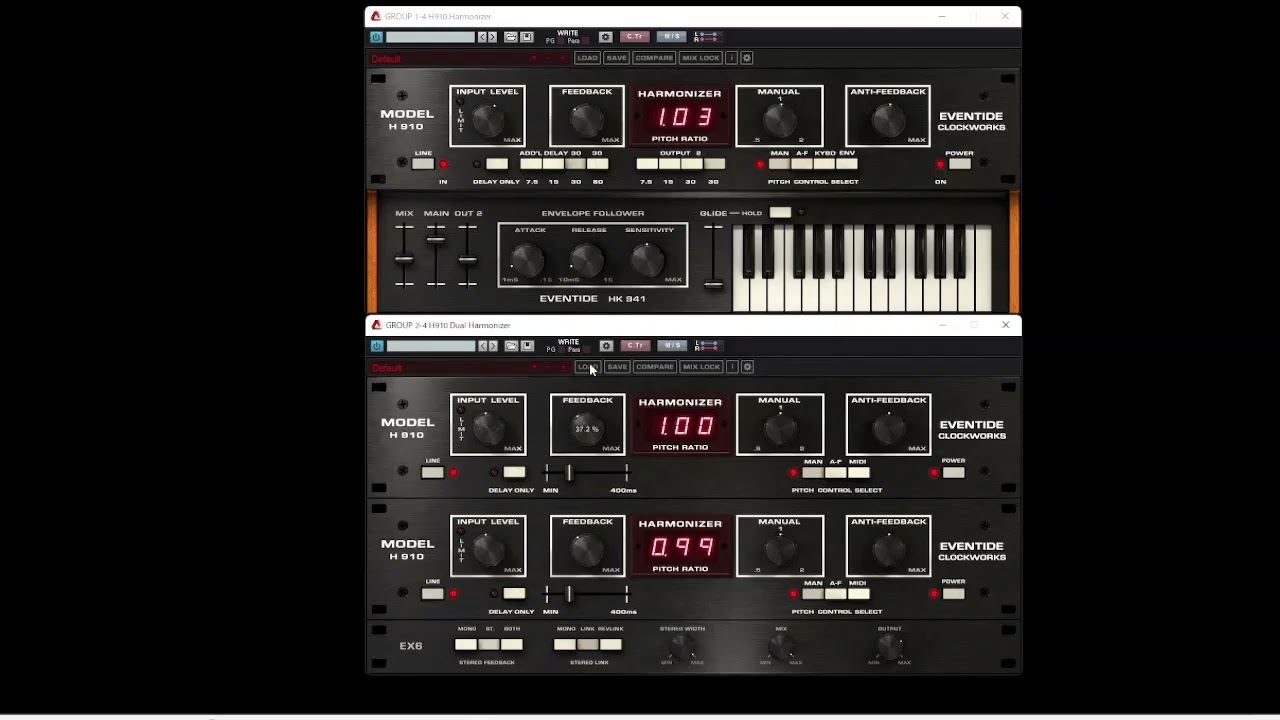Open the settings gear next to MIX LOCK in Dual Harmonizer
Image resolution: width=1280 pixels, height=720 pixels.
tap(747, 367)
